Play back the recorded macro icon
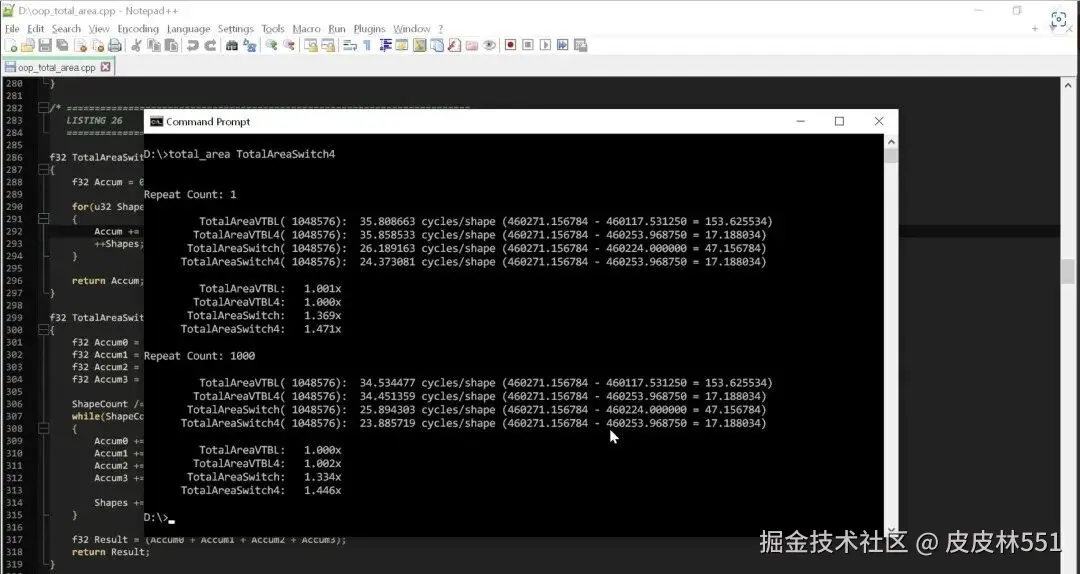Image resolution: width=1080 pixels, height=574 pixels. tap(546, 45)
